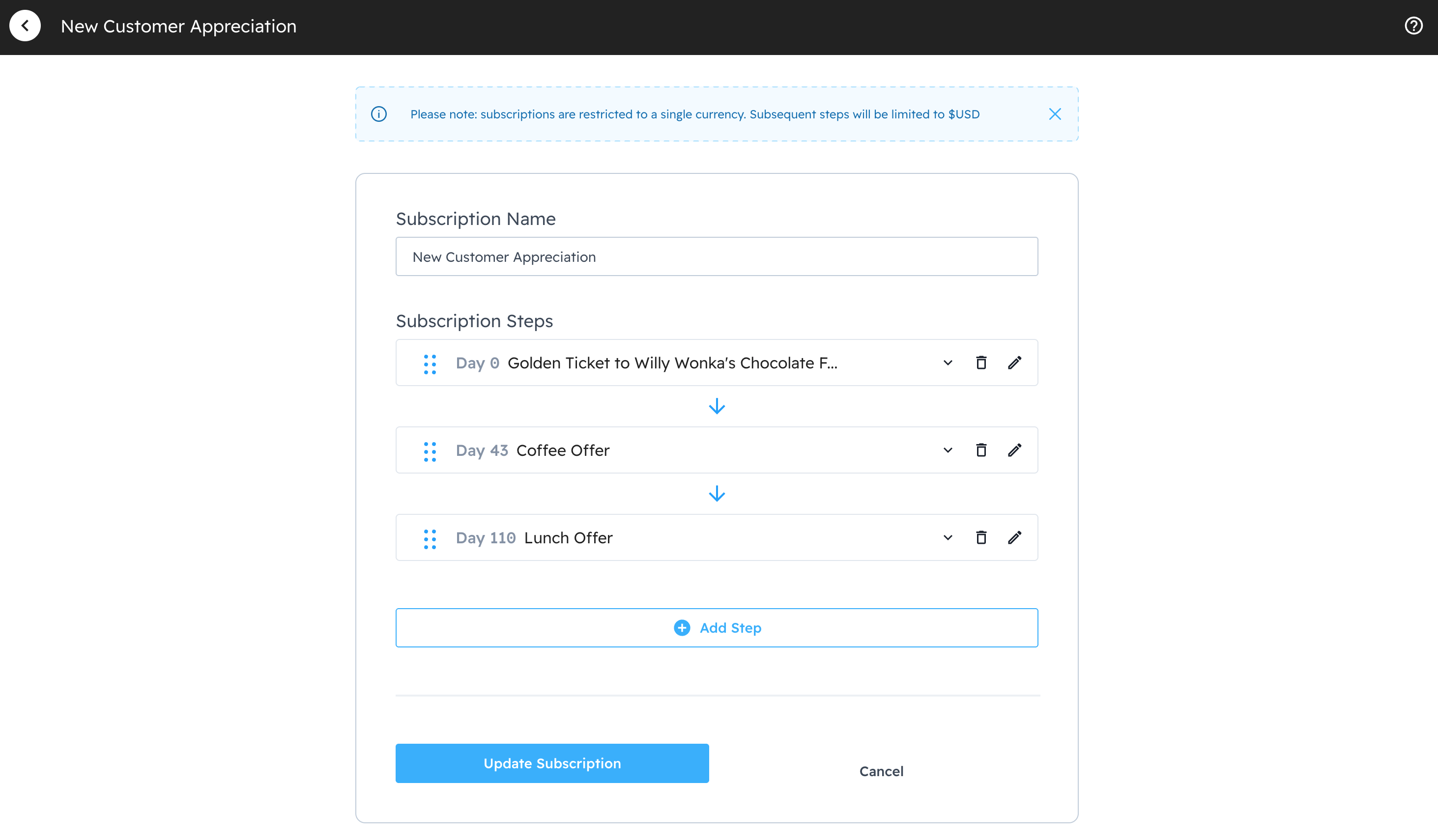Delete the Lunch Offer step
The image size is (1438, 840).
coord(981,537)
